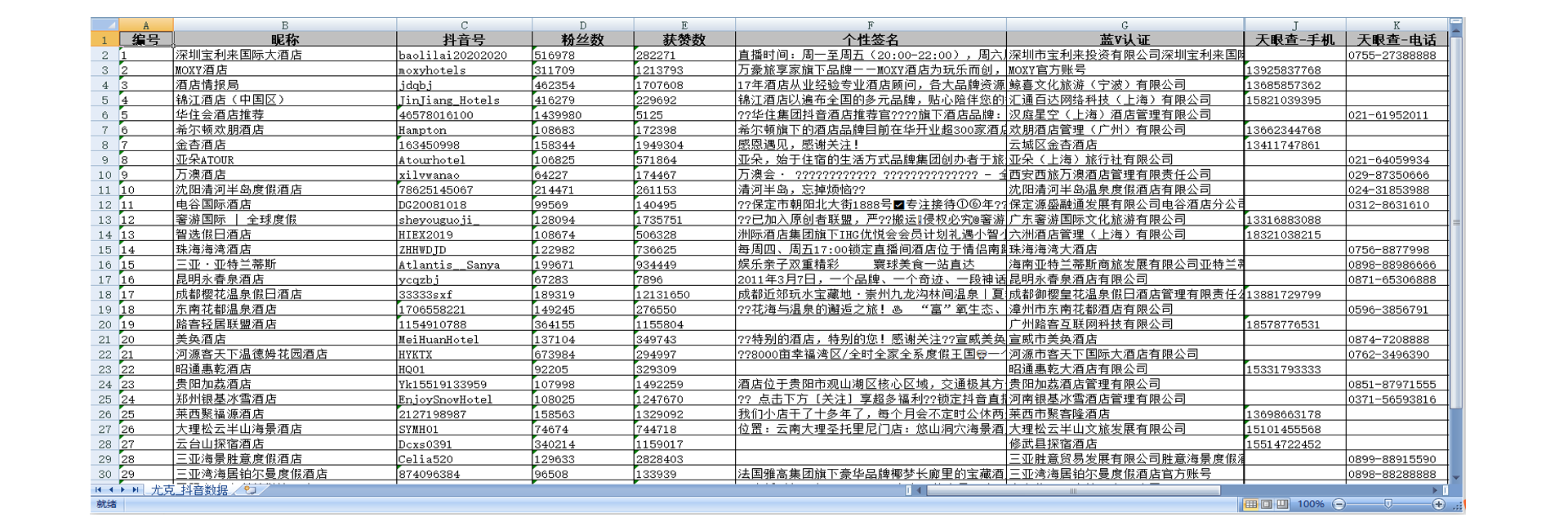Image resolution: width=1568 pixels, height=531 pixels.
Task: Select cell 673984 in 粉丝数 column
Action: click(583, 354)
